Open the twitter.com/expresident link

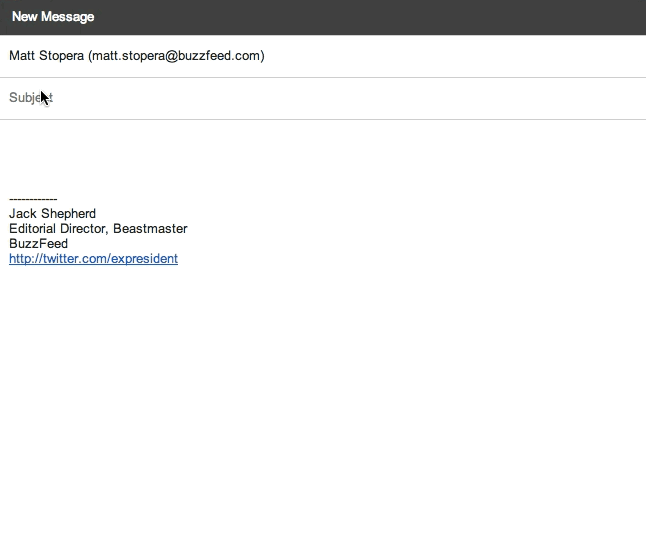pos(94,259)
